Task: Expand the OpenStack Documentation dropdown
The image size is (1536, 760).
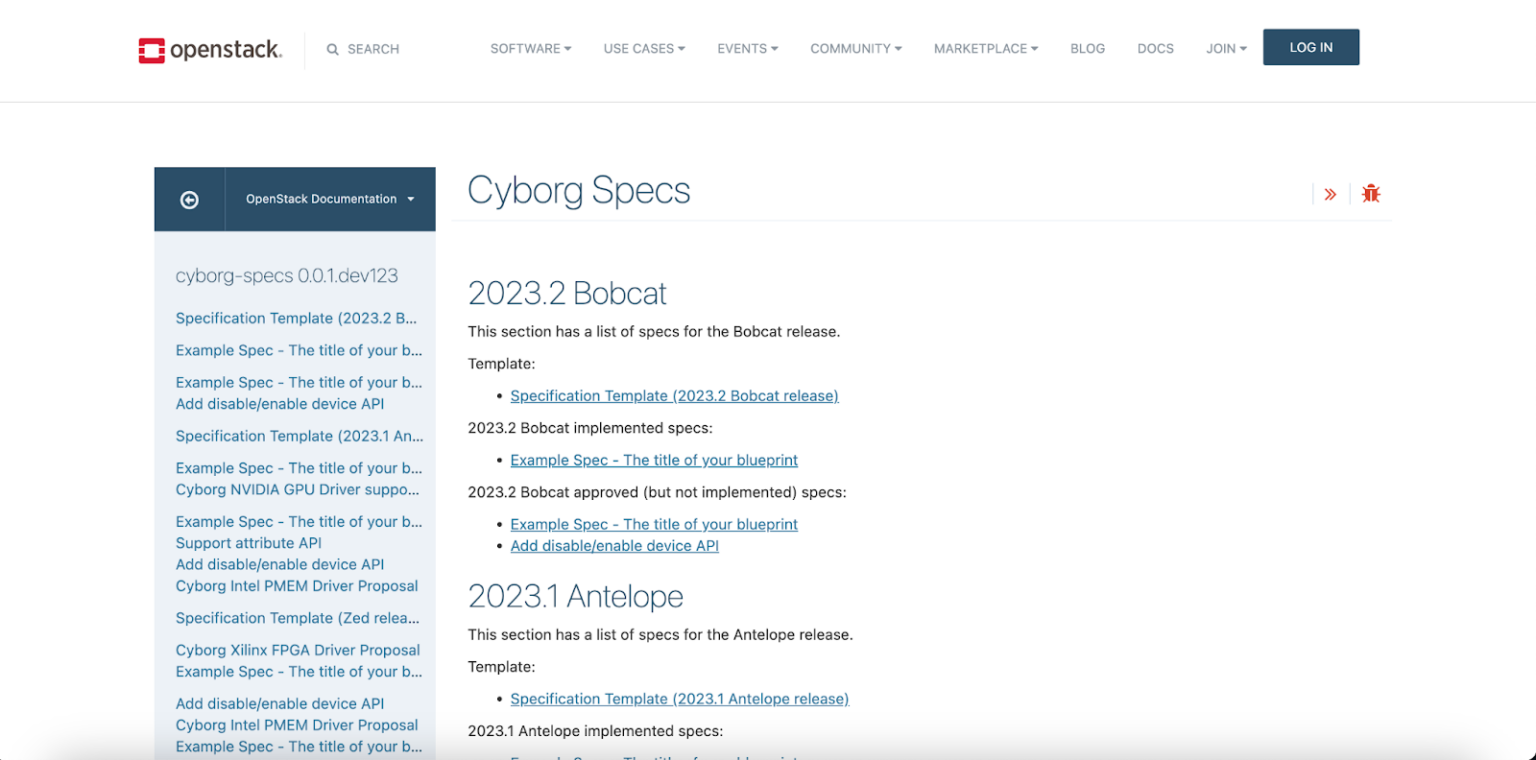Action: coord(330,199)
